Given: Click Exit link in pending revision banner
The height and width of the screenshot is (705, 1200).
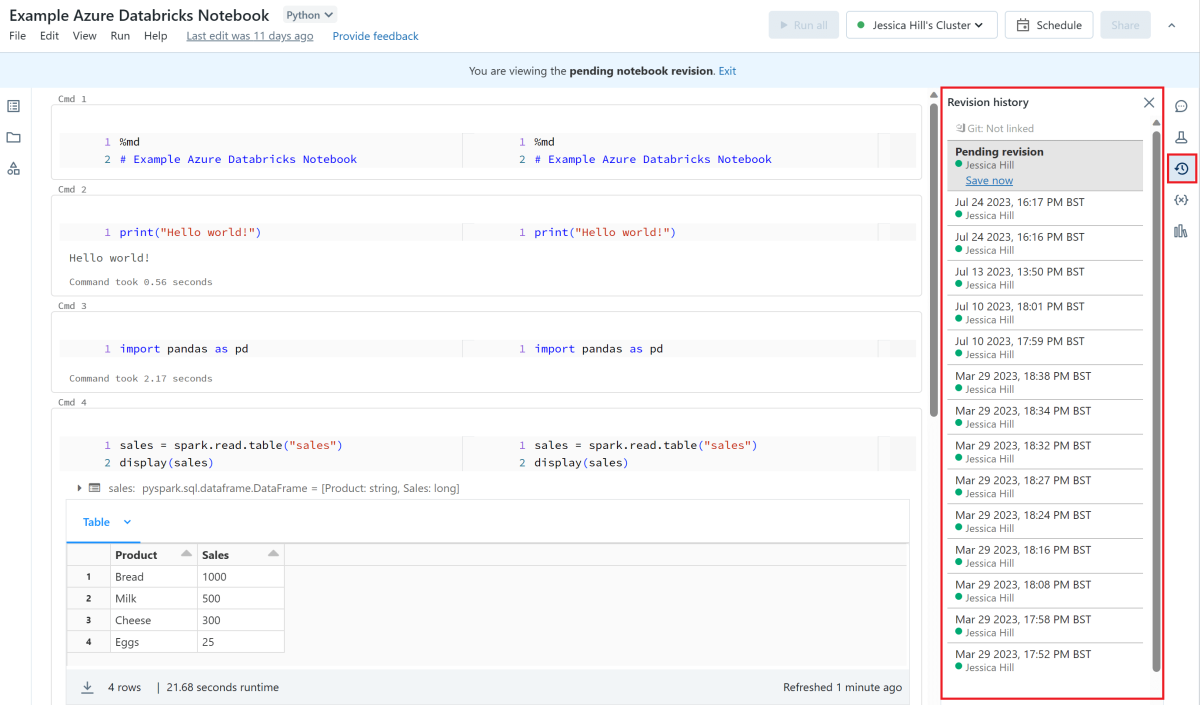Looking at the screenshot, I should pyautogui.click(x=727, y=71).
